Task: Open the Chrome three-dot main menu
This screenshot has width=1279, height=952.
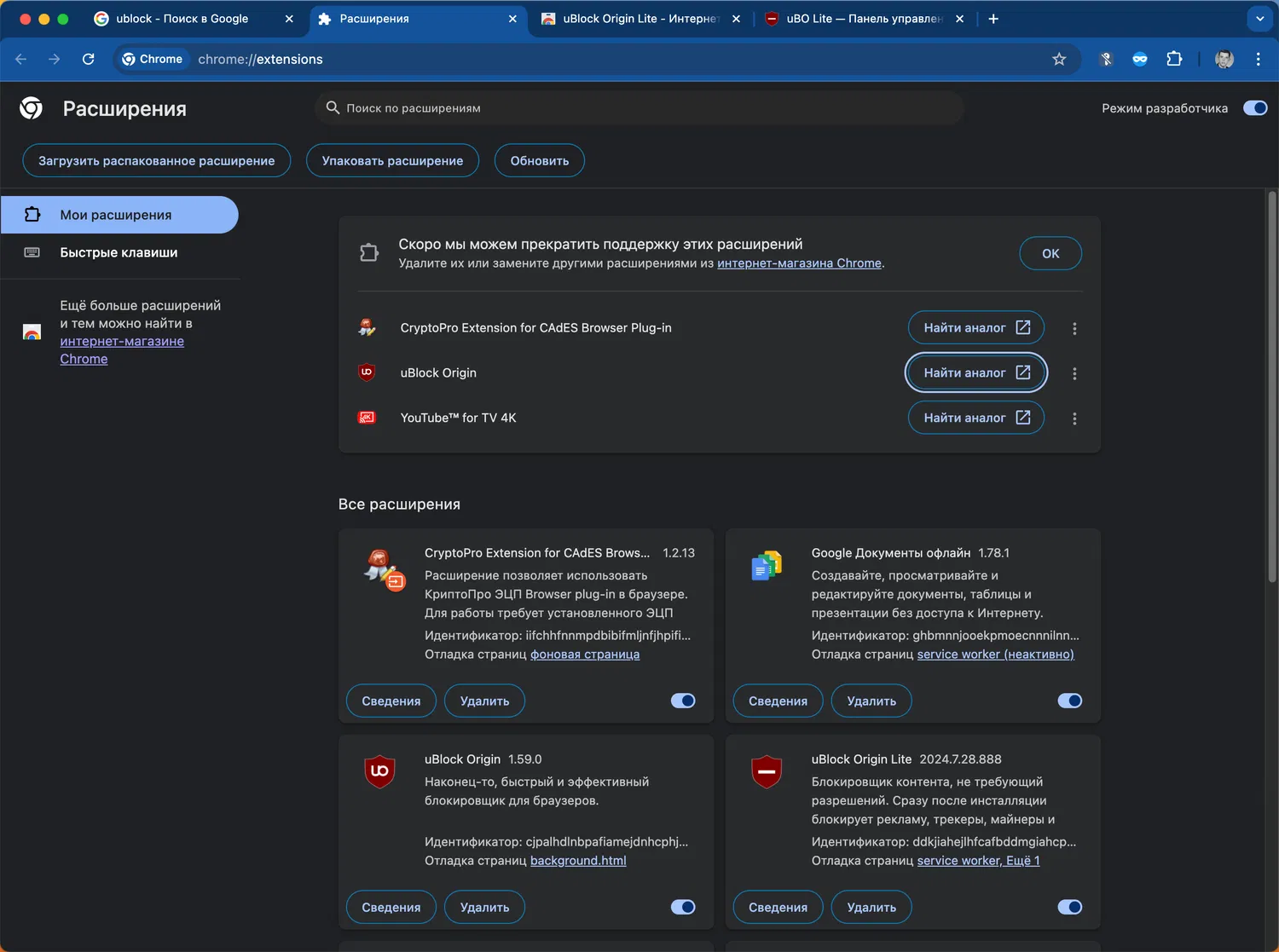Action: click(x=1258, y=59)
